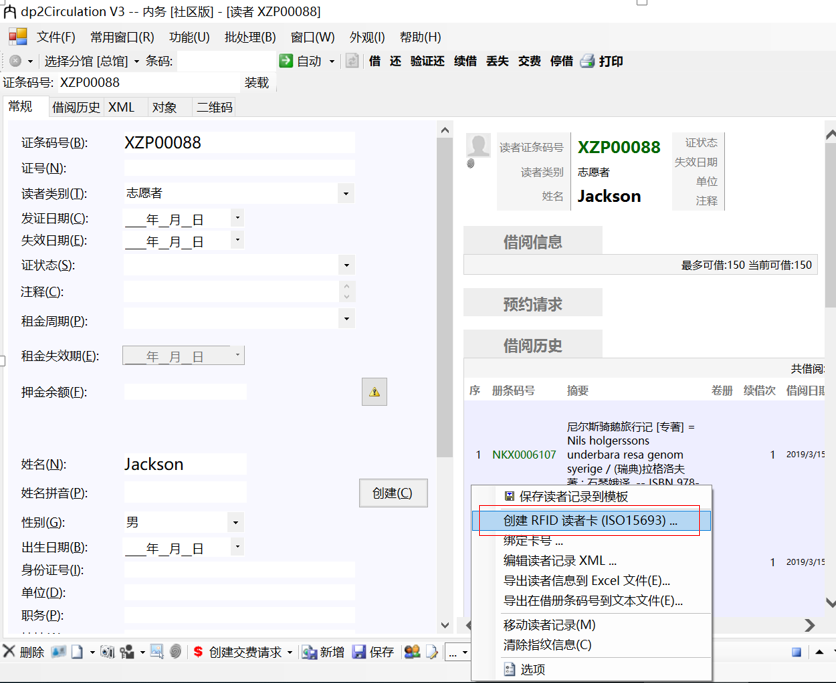836x683 pixels.
Task: Click the app logo icon in menu bar
Action: (x=18, y=37)
